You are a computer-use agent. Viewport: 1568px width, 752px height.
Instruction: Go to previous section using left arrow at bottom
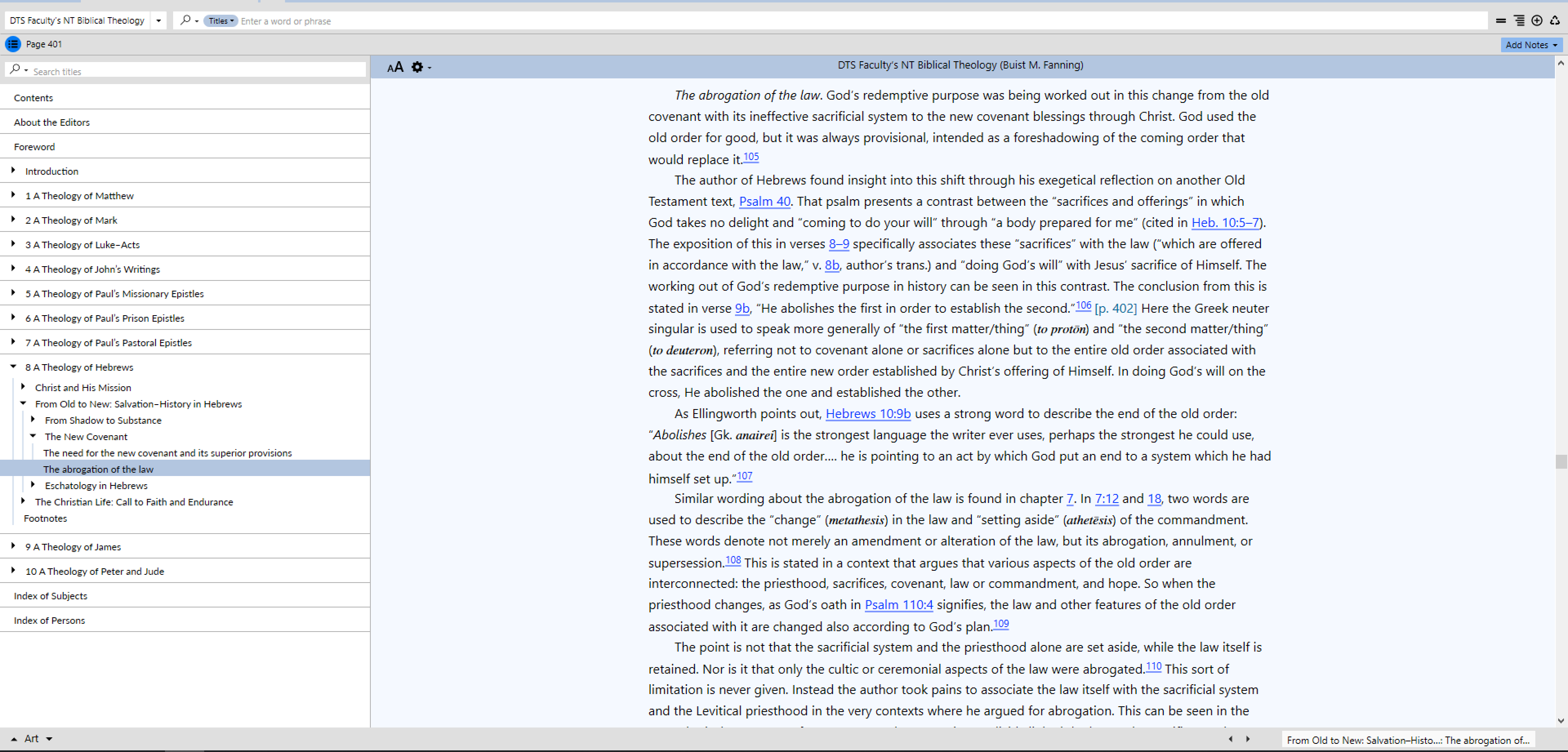[1230, 739]
